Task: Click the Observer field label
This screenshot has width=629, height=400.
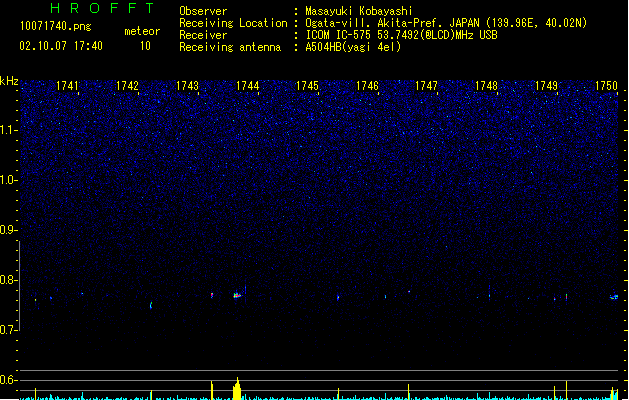Action: point(203,11)
